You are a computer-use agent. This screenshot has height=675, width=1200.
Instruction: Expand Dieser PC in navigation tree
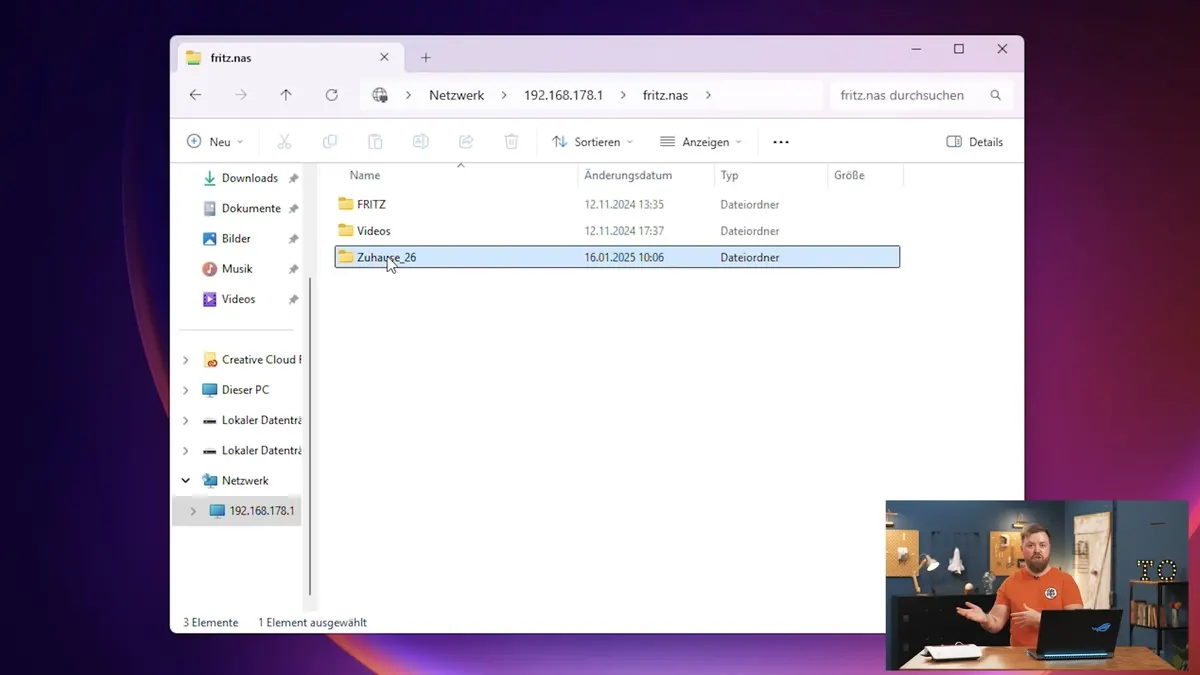pos(186,390)
